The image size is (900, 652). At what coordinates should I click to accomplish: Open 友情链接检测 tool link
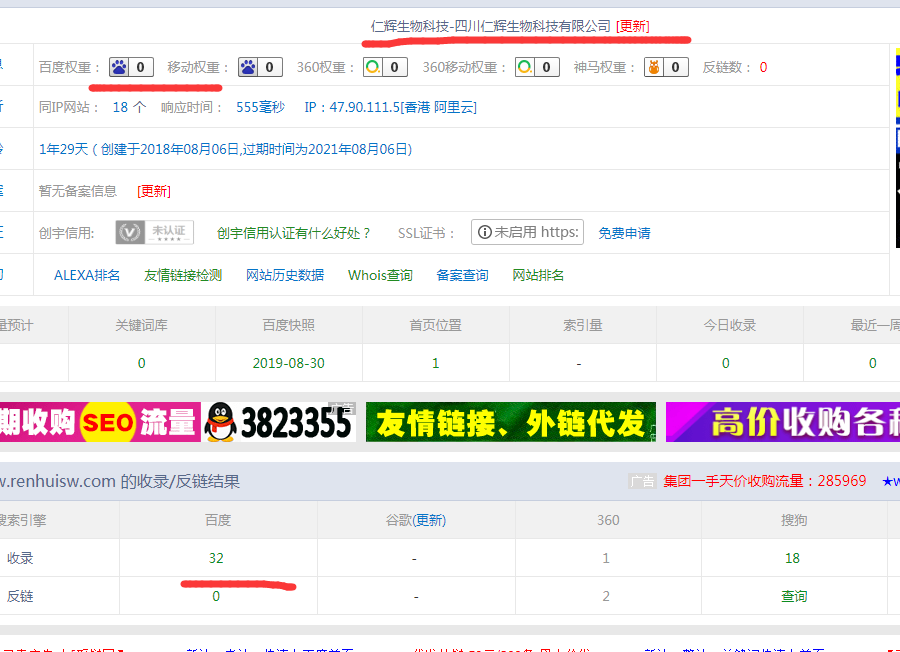tap(183, 275)
